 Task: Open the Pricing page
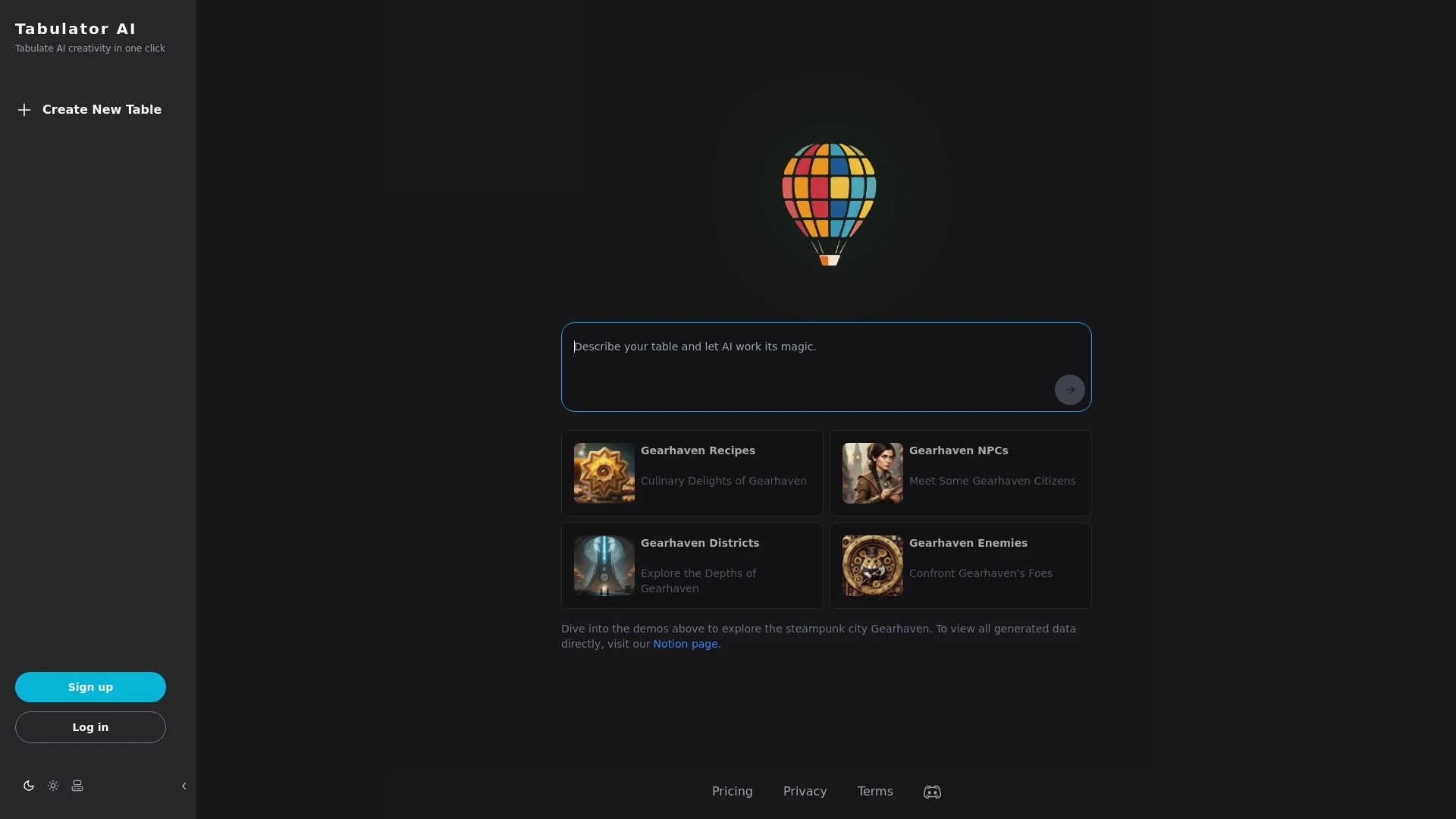pyautogui.click(x=732, y=791)
